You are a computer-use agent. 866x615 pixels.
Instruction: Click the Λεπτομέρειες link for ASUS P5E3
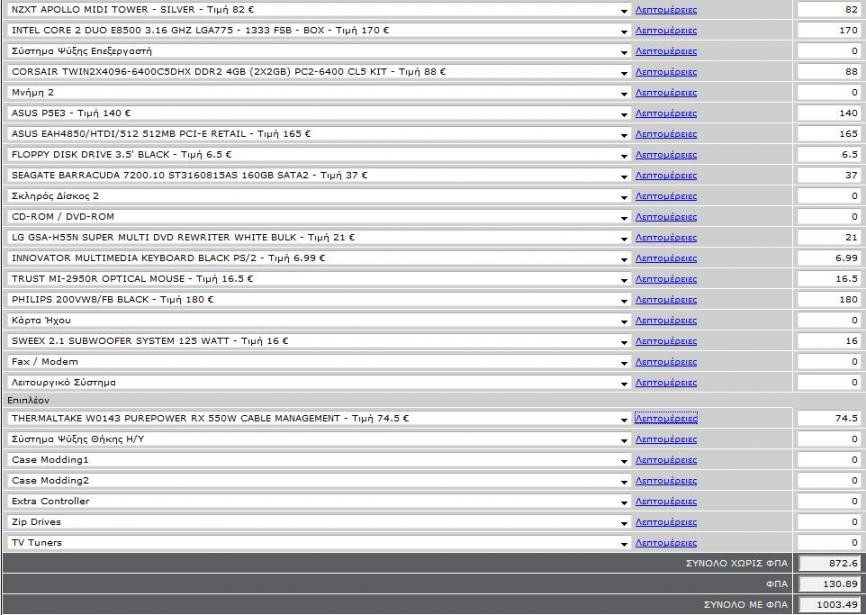coord(666,114)
